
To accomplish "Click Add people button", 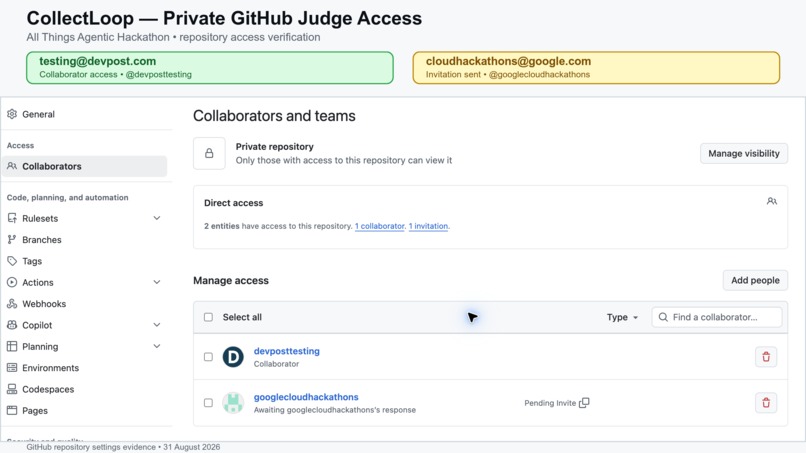I will pos(755,280).
